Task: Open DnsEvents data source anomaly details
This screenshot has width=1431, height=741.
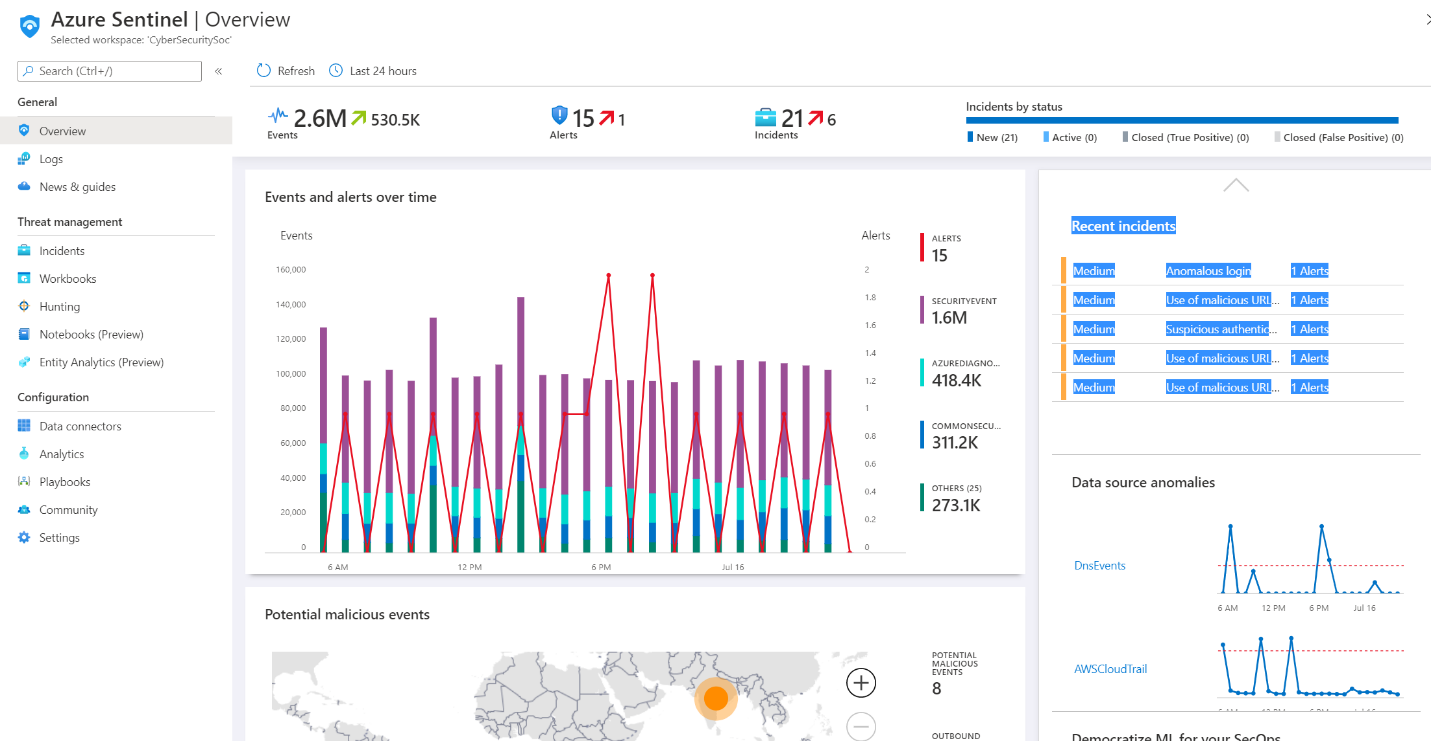Action: (1099, 565)
